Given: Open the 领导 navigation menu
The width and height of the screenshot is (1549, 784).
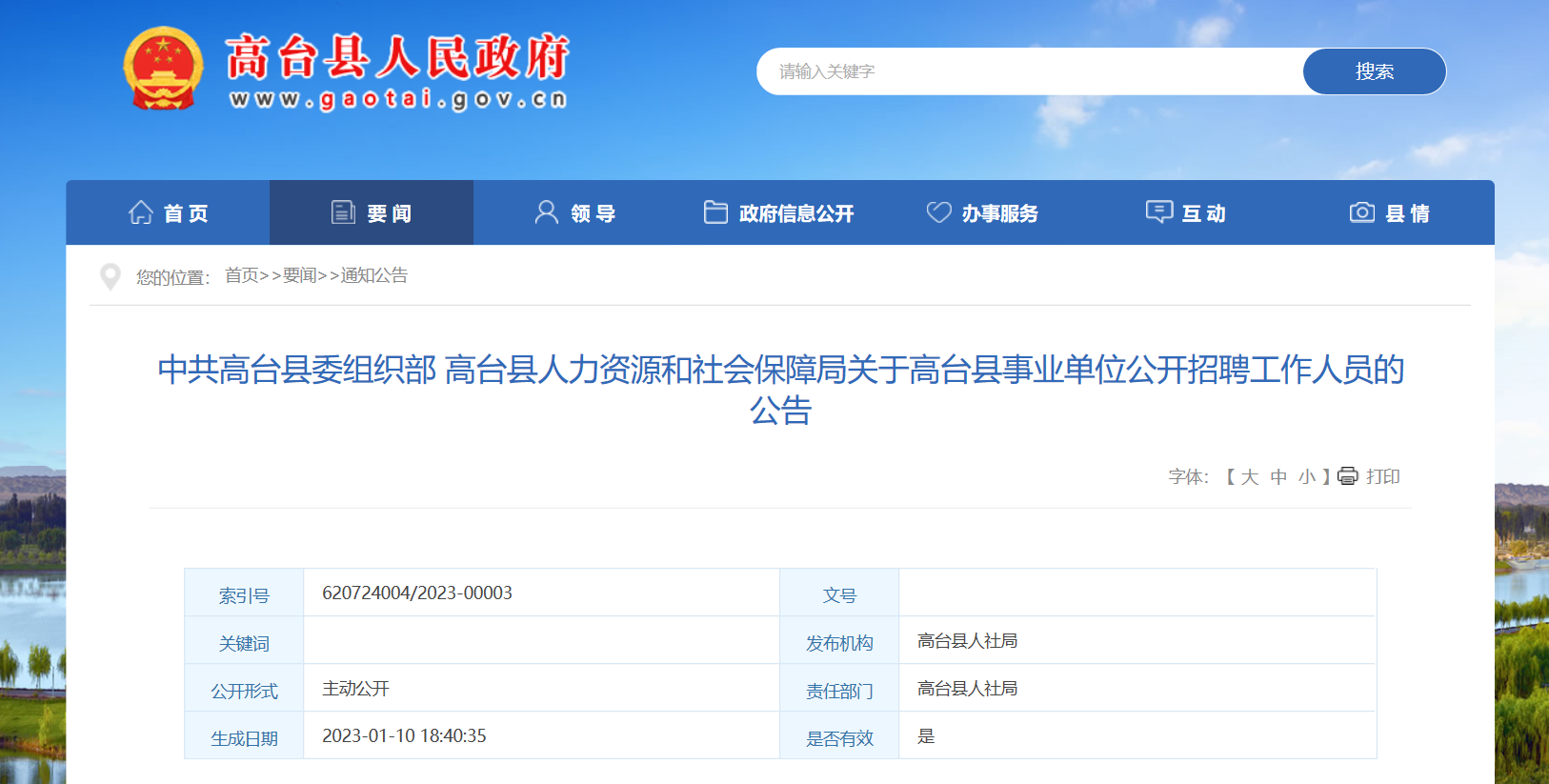Looking at the screenshot, I should click(x=575, y=212).
